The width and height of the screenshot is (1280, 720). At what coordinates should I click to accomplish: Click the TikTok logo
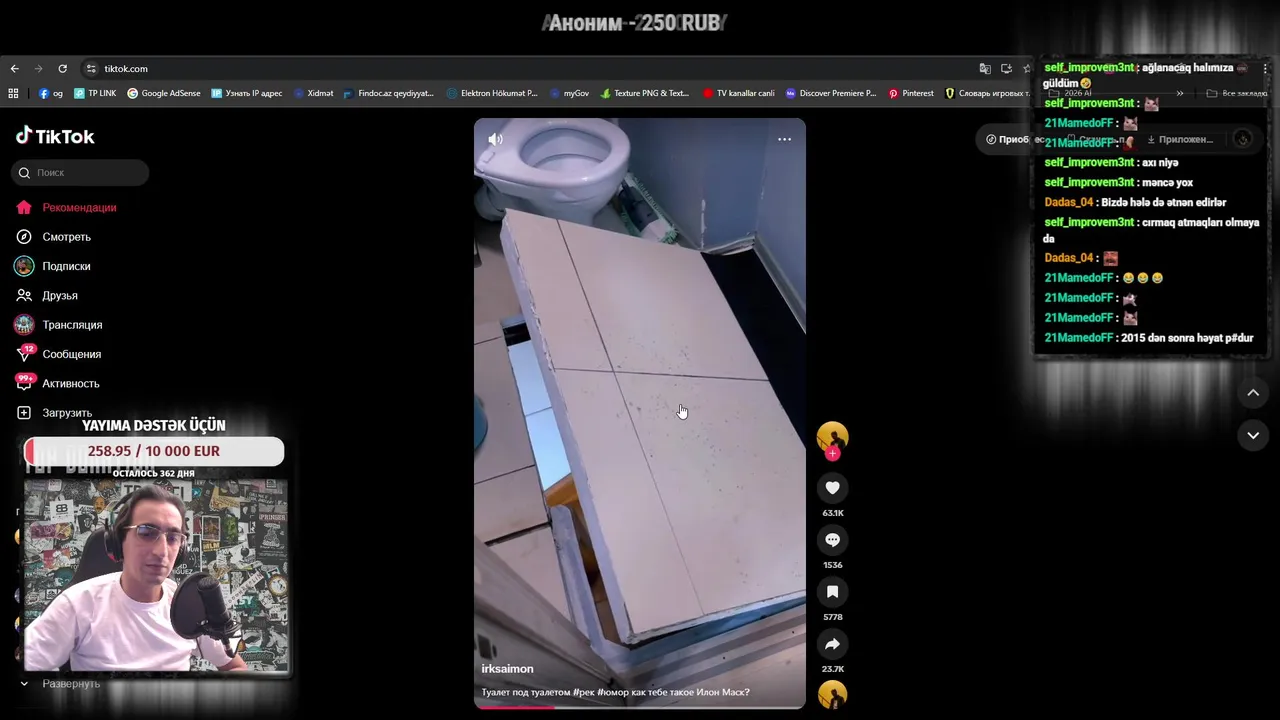[x=55, y=136]
